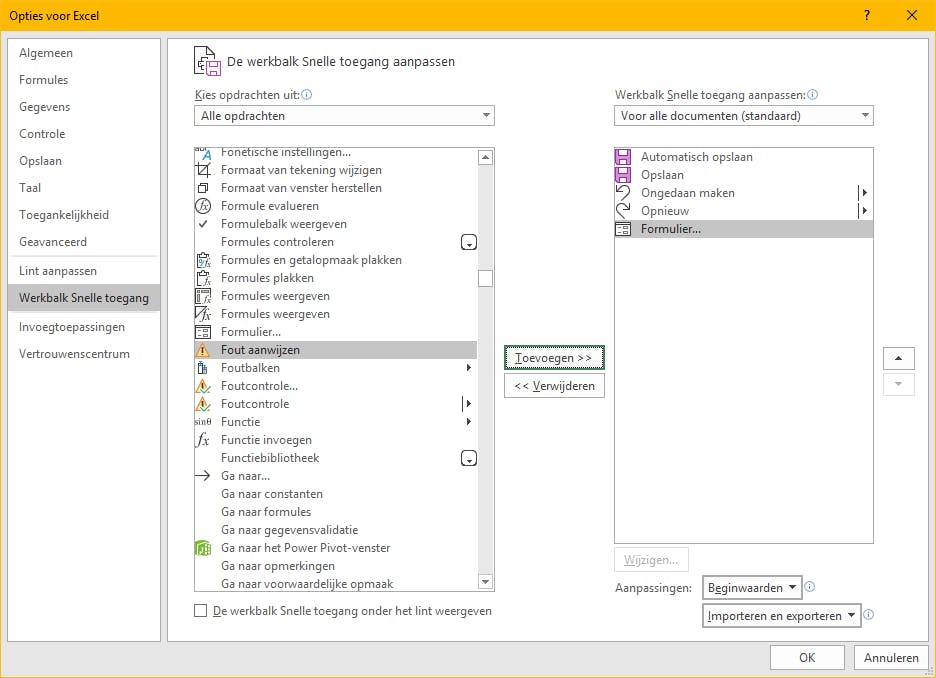This screenshot has width=936, height=678.
Task: Select Ga naar gegevensvalidatie command
Action: [335, 530]
